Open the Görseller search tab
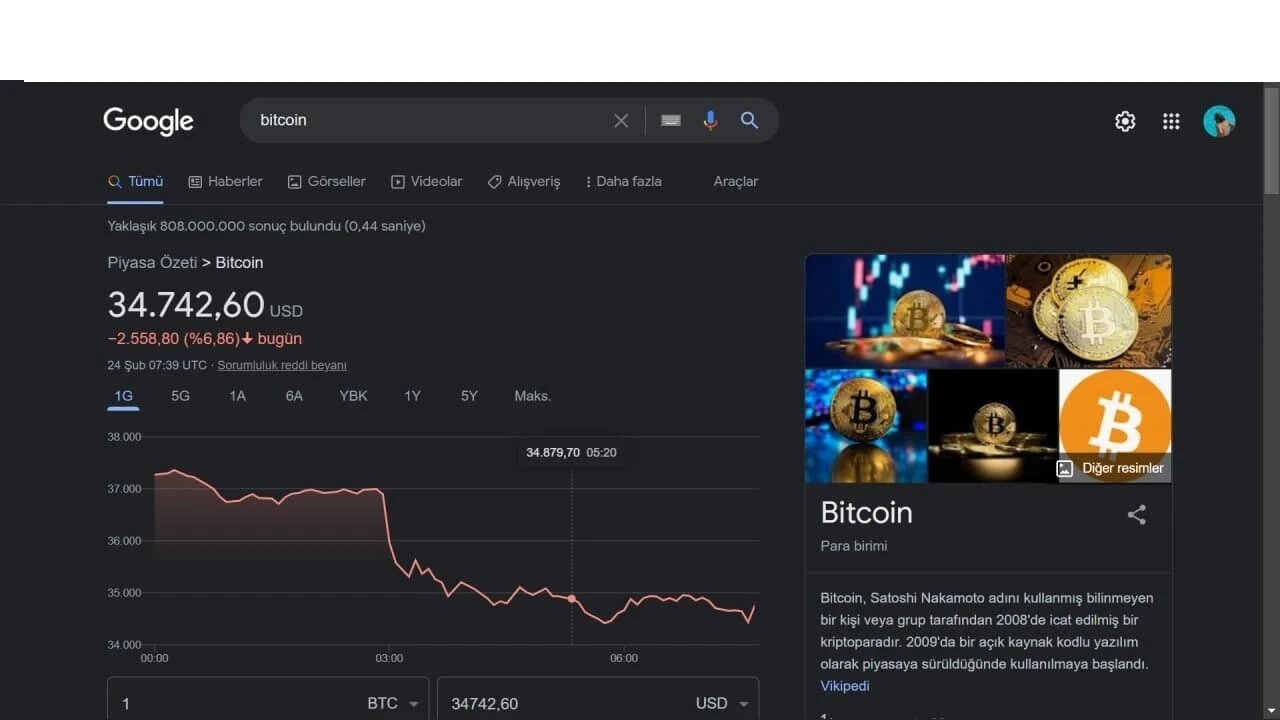Screen dimensions: 1280x720 pos(336,181)
